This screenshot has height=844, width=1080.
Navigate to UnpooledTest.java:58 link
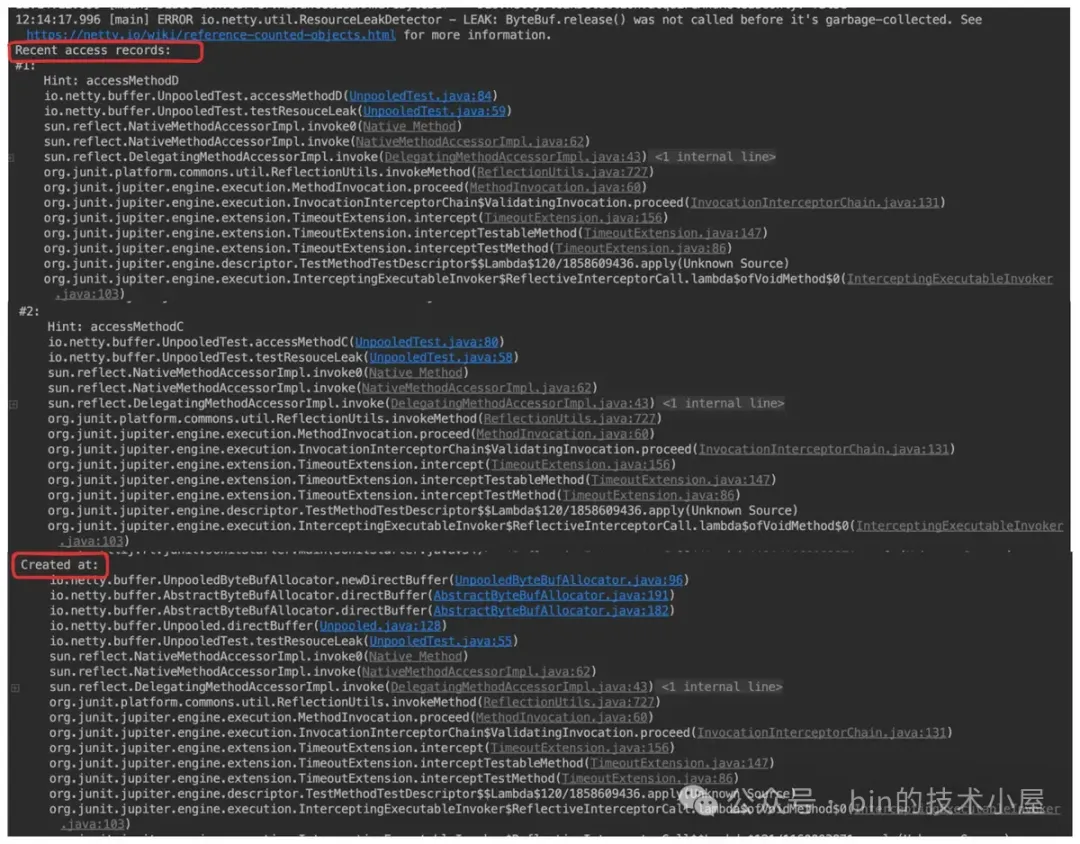click(441, 357)
